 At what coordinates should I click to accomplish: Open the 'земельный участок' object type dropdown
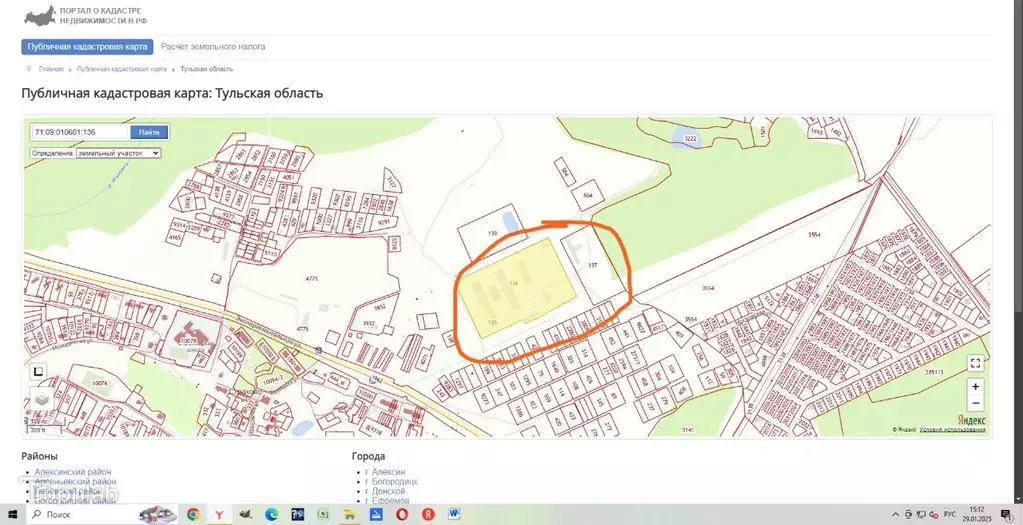click(118, 153)
